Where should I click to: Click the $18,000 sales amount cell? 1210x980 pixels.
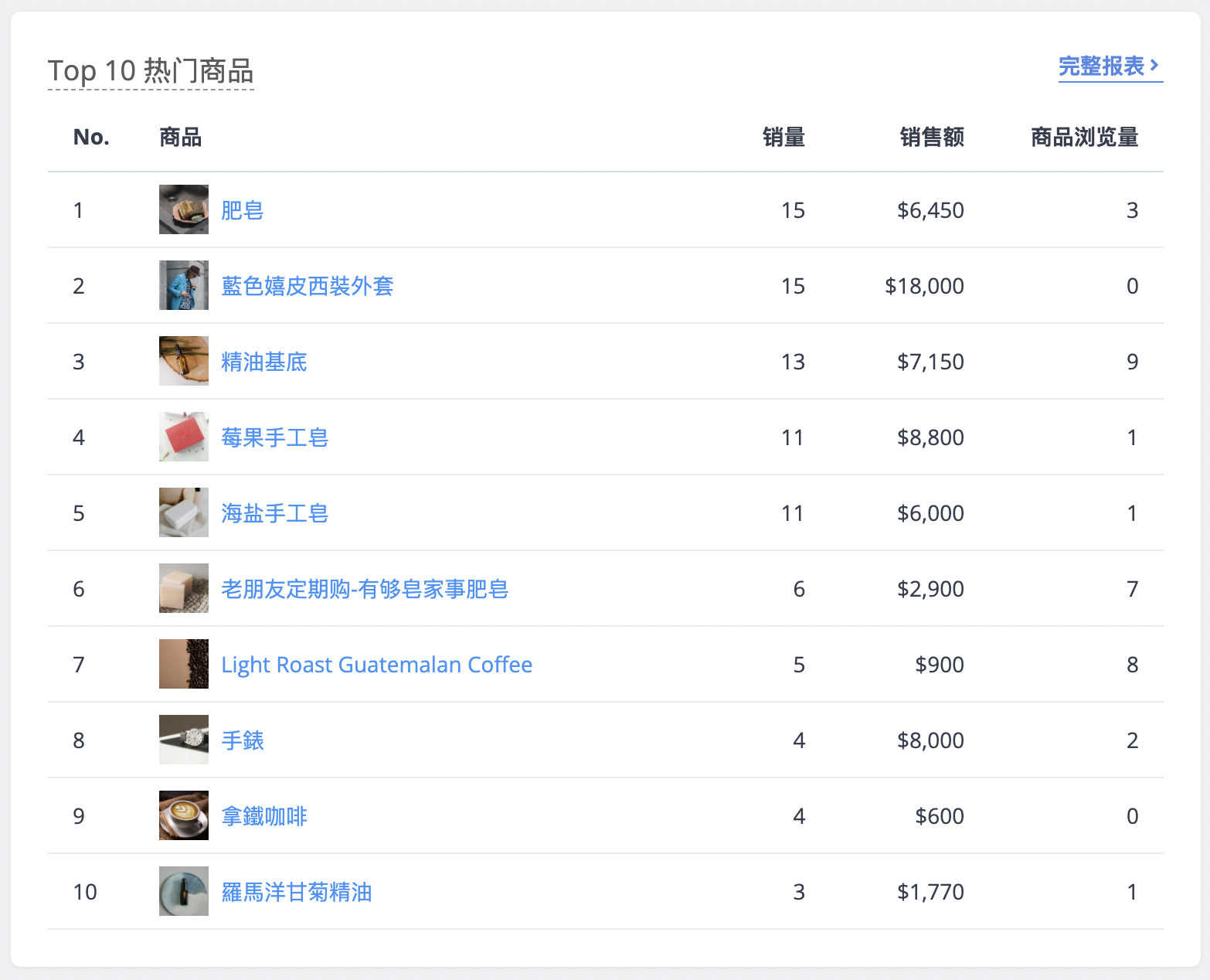pos(924,286)
